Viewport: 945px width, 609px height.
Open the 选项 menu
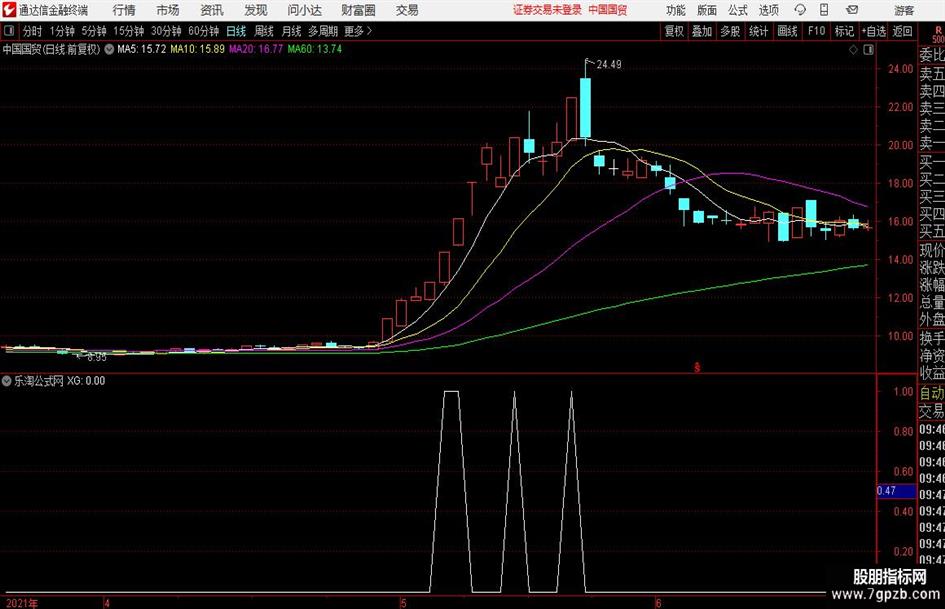tap(768, 10)
